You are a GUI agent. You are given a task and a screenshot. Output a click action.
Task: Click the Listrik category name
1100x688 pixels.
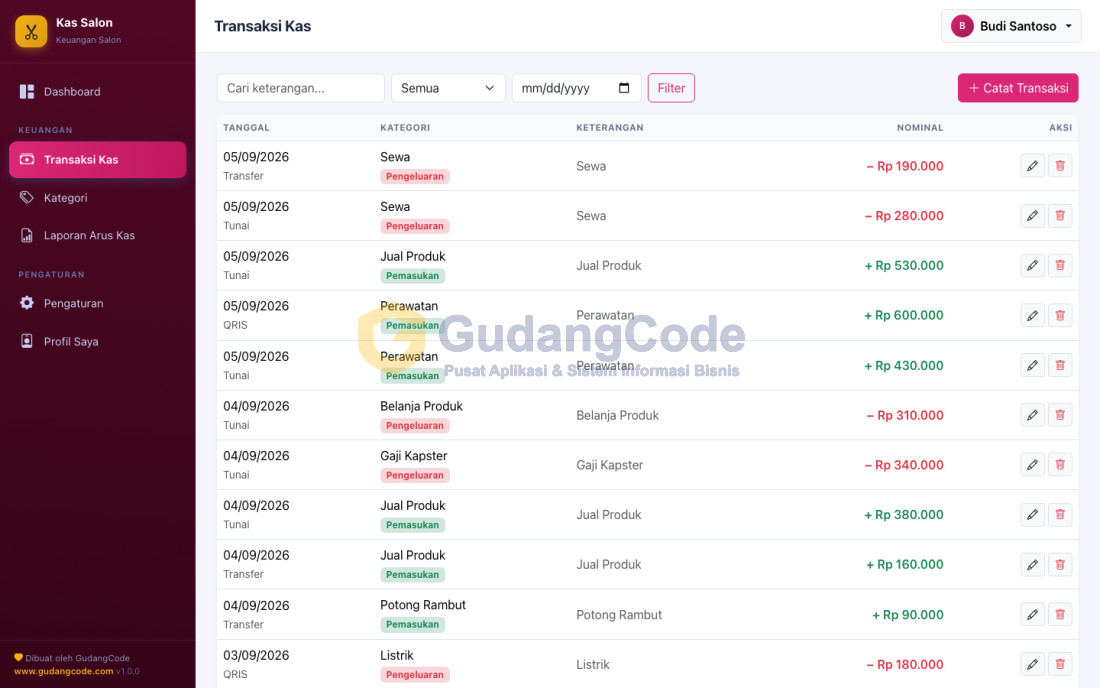397,655
